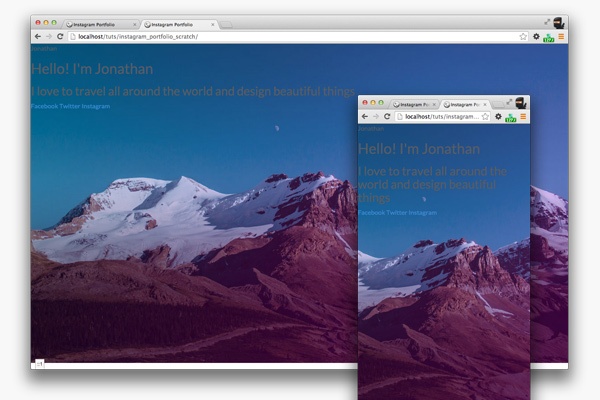The width and height of the screenshot is (600, 400).
Task: Open orange Chrome menu in large window
Action: (561, 36)
